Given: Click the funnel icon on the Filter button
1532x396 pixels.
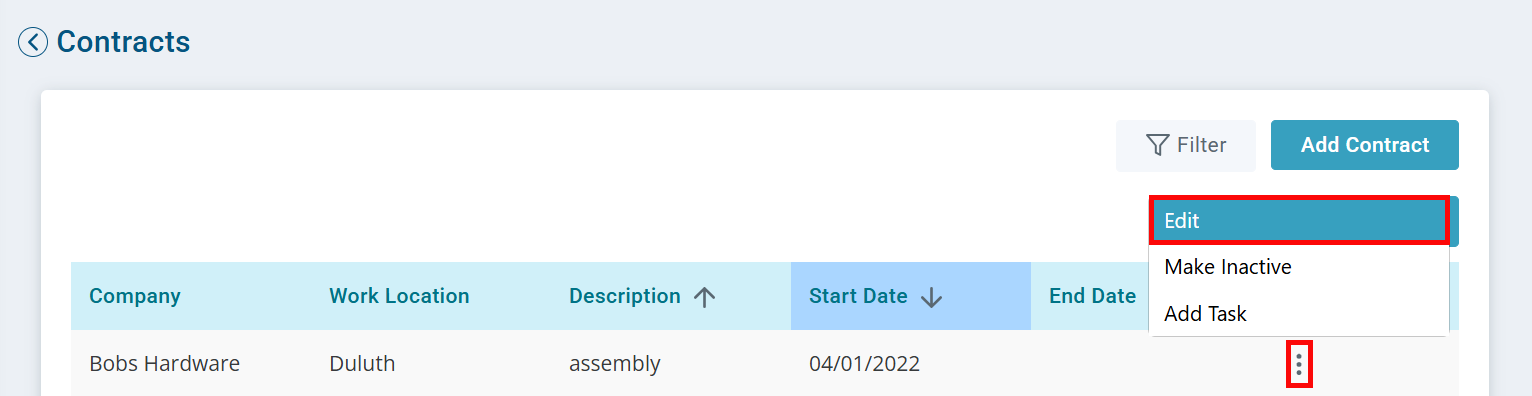Looking at the screenshot, I should [1158, 145].
